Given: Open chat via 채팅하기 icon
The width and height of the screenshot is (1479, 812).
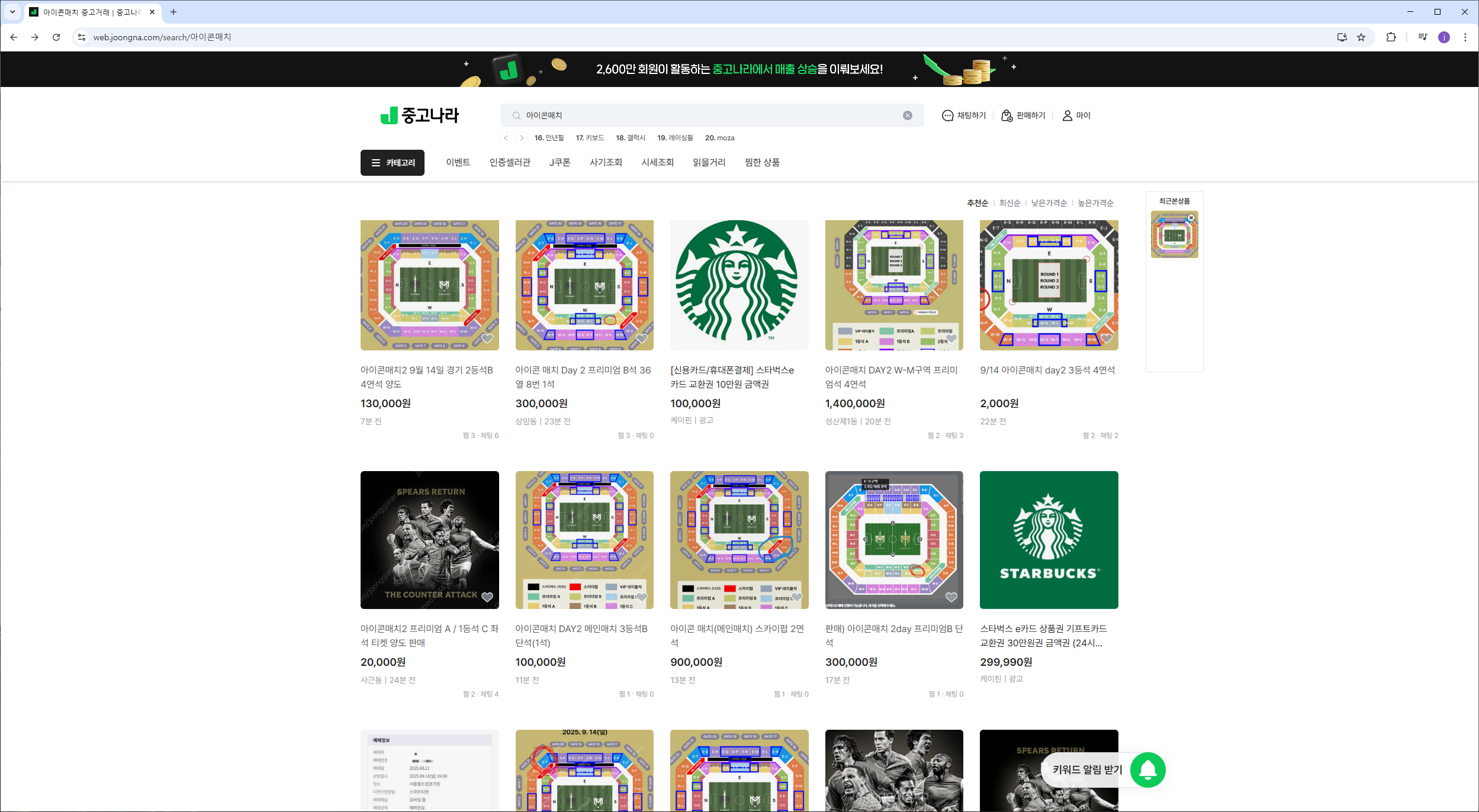Looking at the screenshot, I should tap(964, 115).
